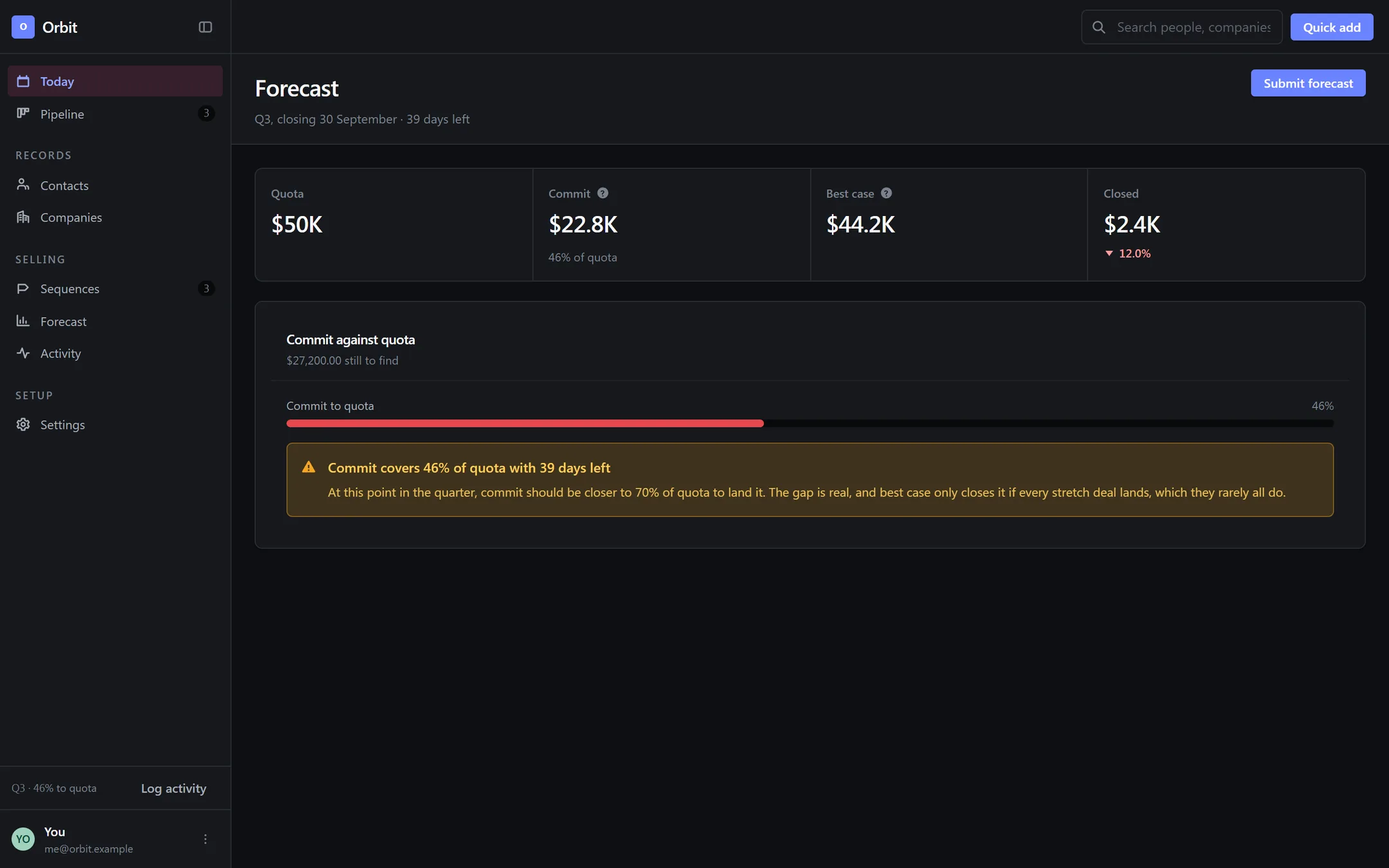The height and width of the screenshot is (868, 1389).
Task: Open the Forecast bar chart icon
Action: (23, 320)
